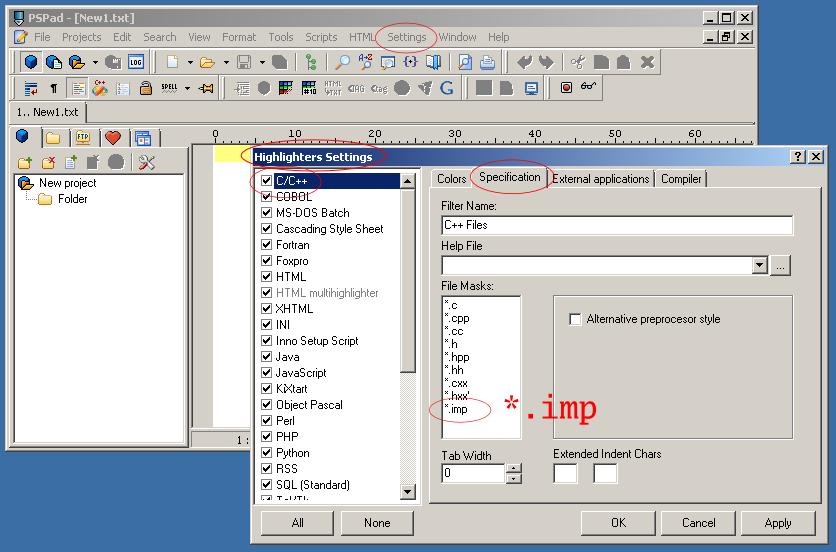Click the padlock read-only icon
Screen dimensions: 836x552
click(x=146, y=87)
